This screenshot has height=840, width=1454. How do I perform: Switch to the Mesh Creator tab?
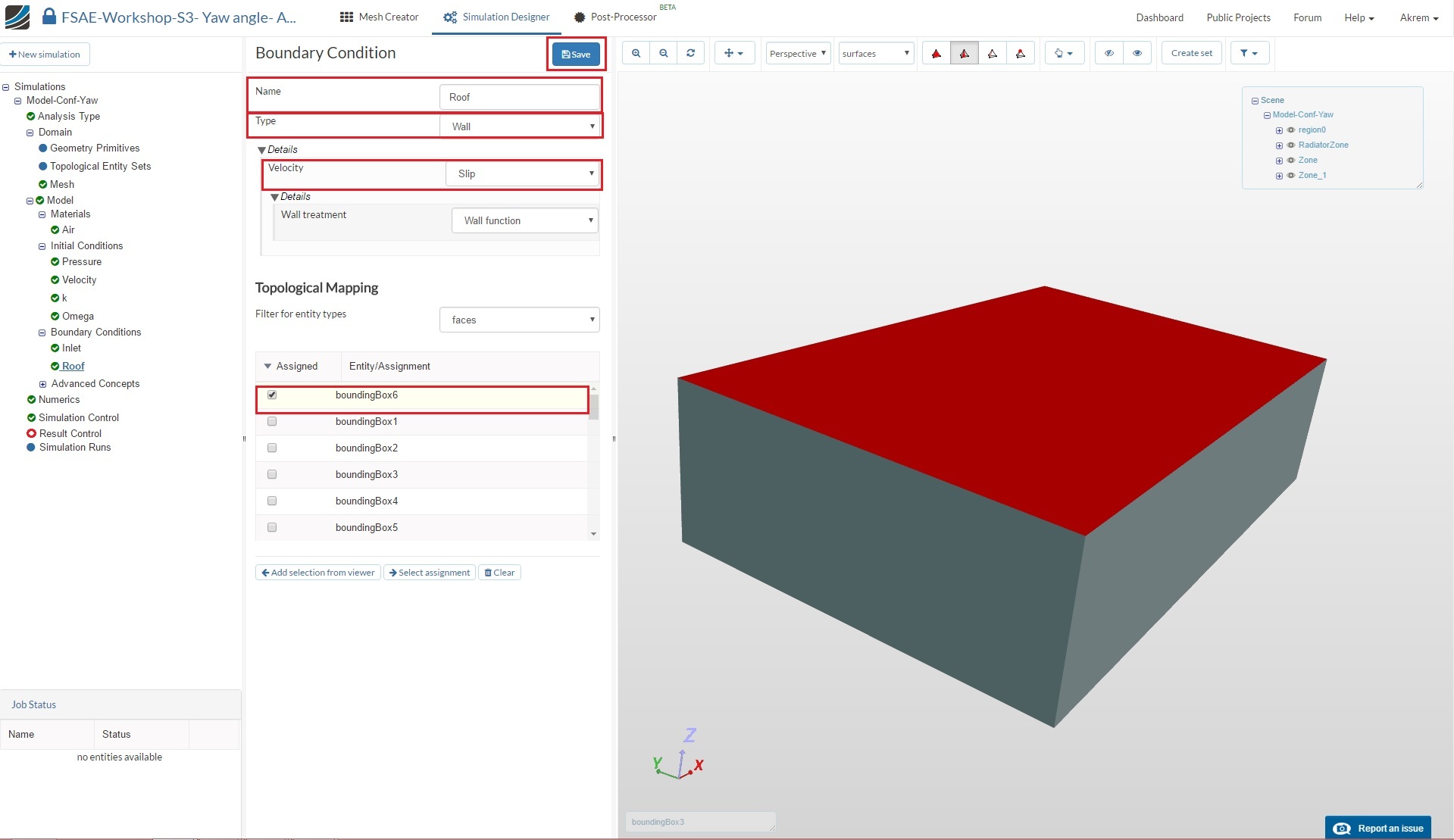click(379, 17)
